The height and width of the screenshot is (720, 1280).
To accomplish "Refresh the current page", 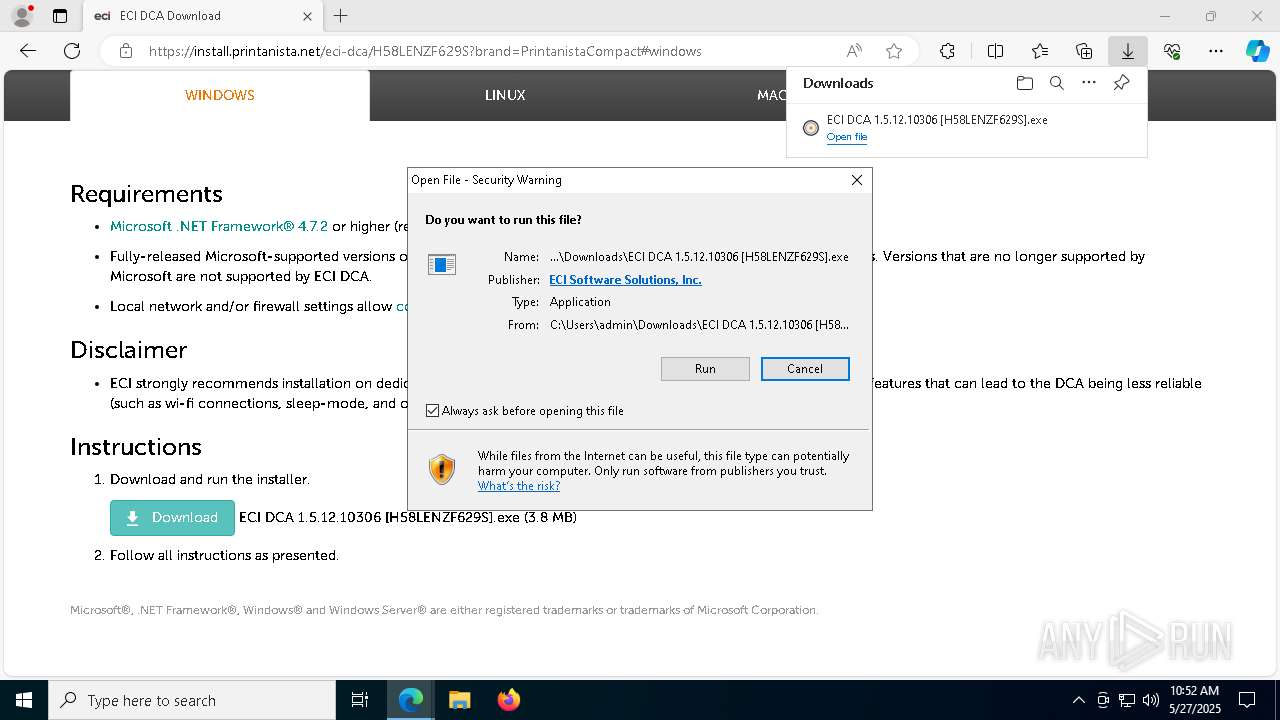I will [72, 51].
